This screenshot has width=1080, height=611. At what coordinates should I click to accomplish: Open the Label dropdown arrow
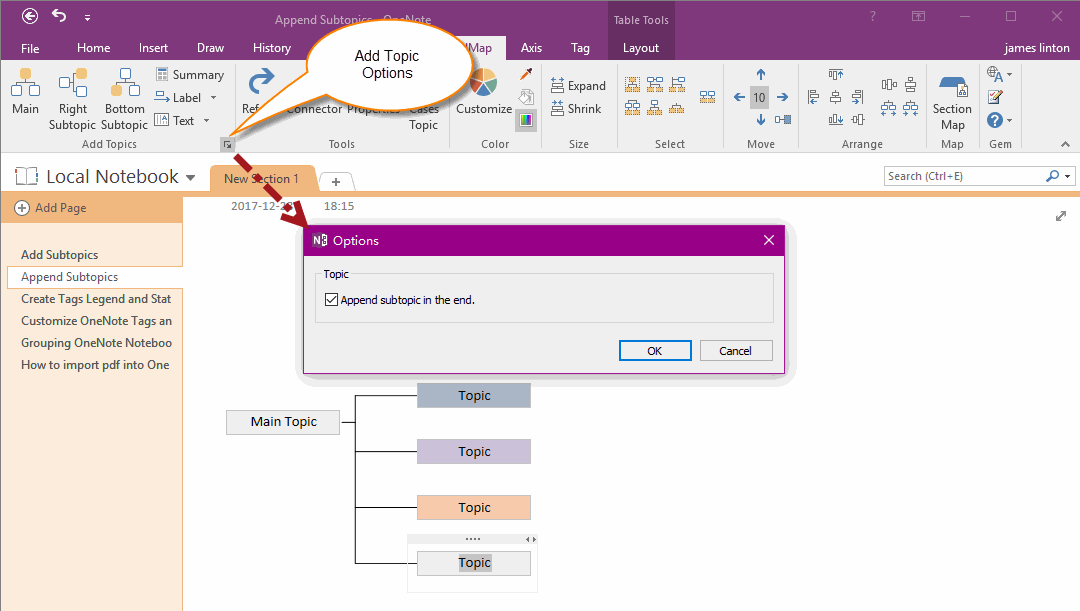[x=214, y=98]
